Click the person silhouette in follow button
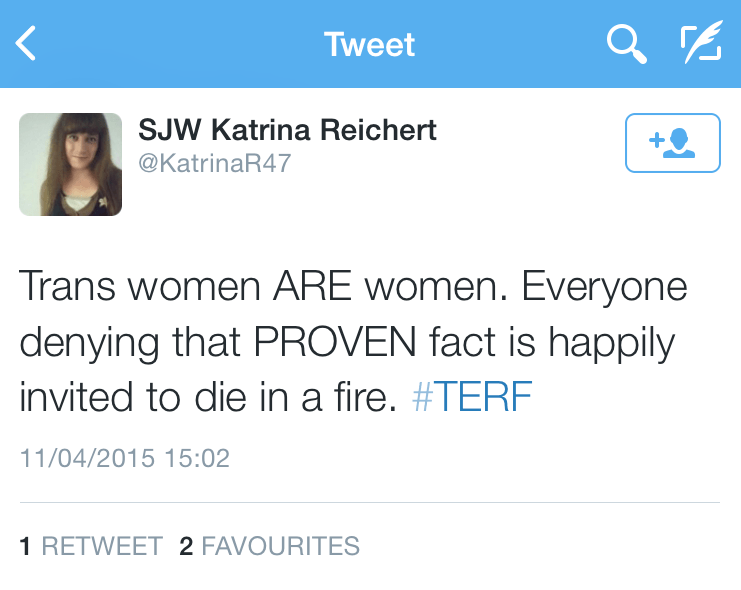Viewport: 741px width, 590px height. [x=681, y=144]
